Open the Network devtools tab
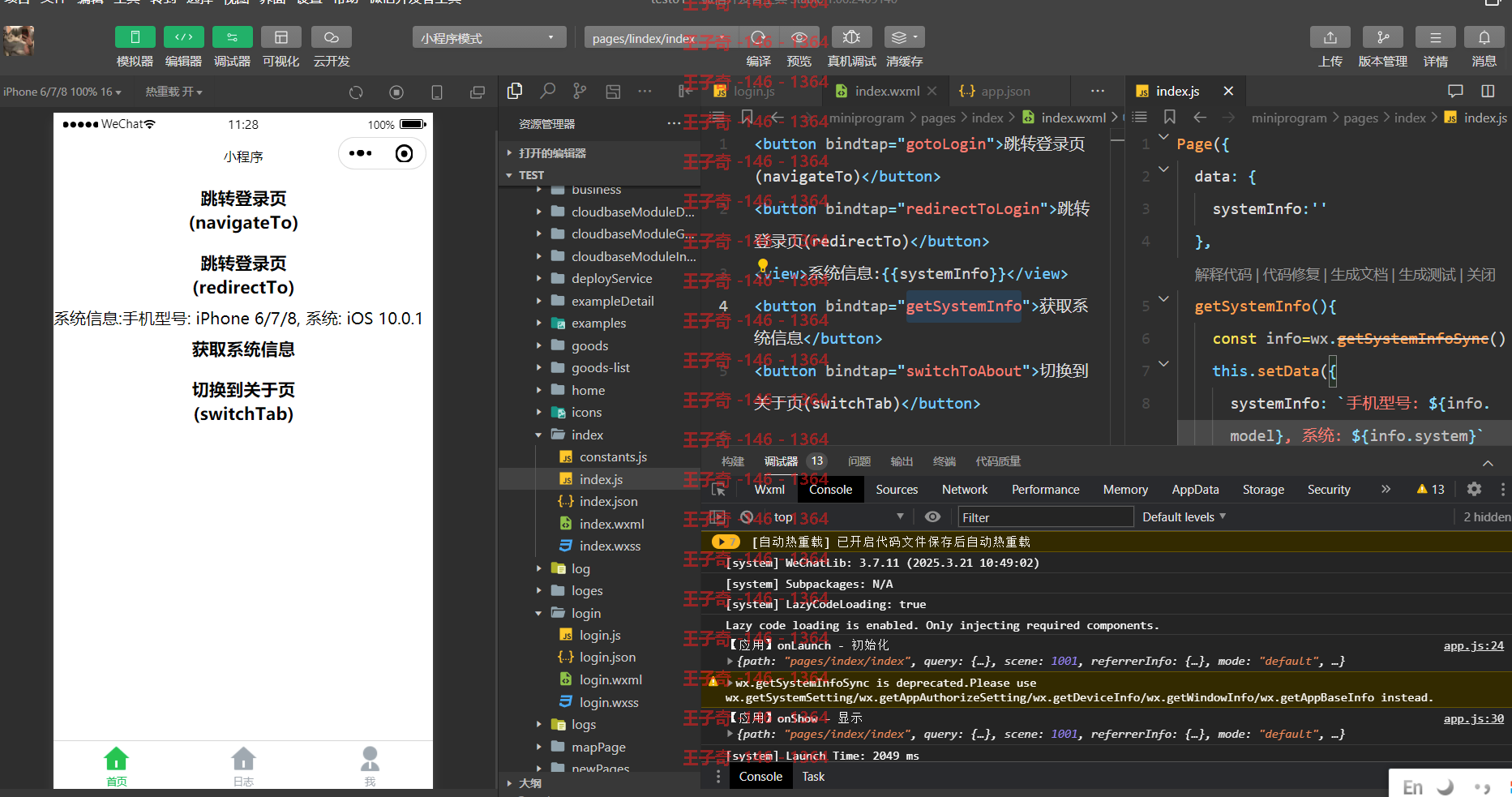This screenshot has height=797, width=1512. coord(965,490)
